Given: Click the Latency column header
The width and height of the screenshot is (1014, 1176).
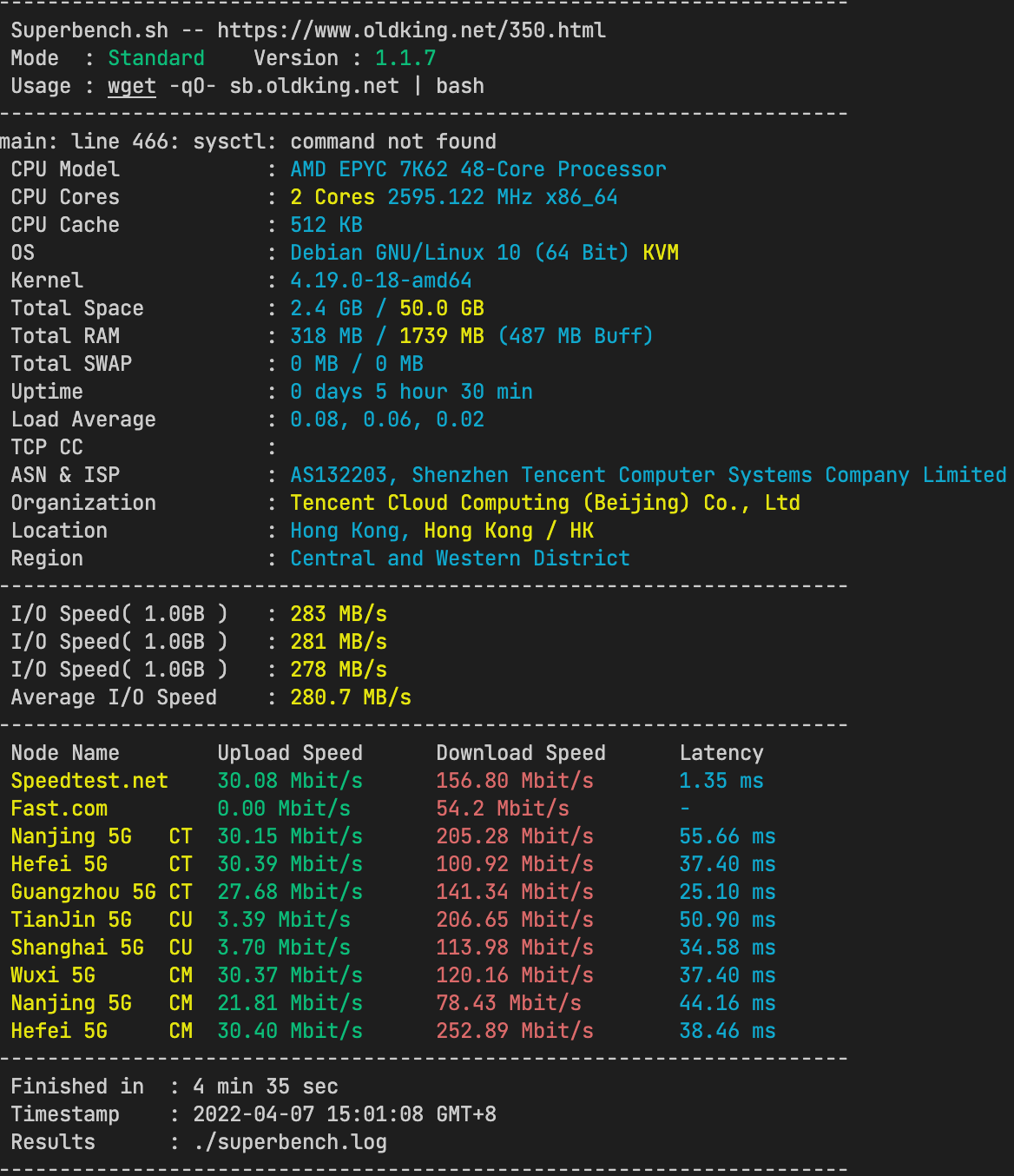Looking at the screenshot, I should click(721, 753).
